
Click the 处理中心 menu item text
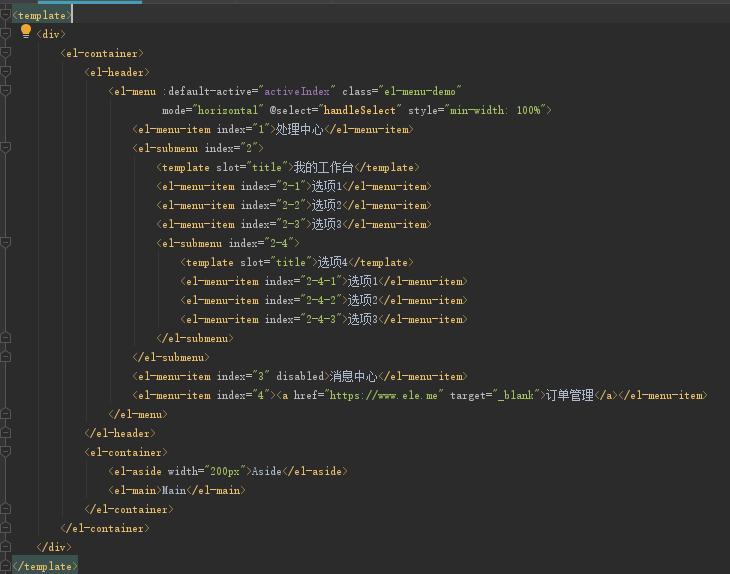pyautogui.click(x=299, y=129)
